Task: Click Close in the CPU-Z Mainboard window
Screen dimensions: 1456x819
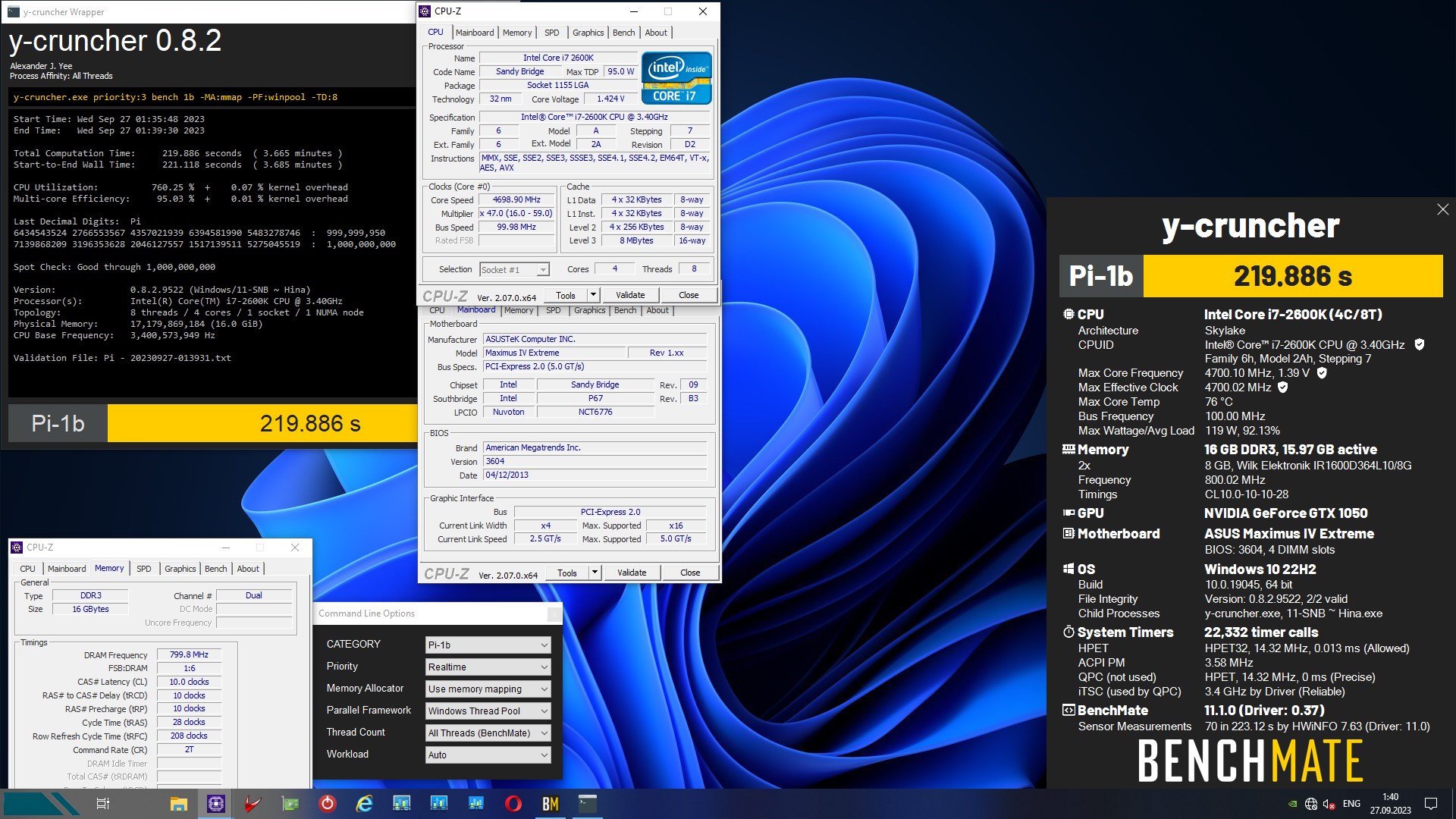Action: (690, 573)
